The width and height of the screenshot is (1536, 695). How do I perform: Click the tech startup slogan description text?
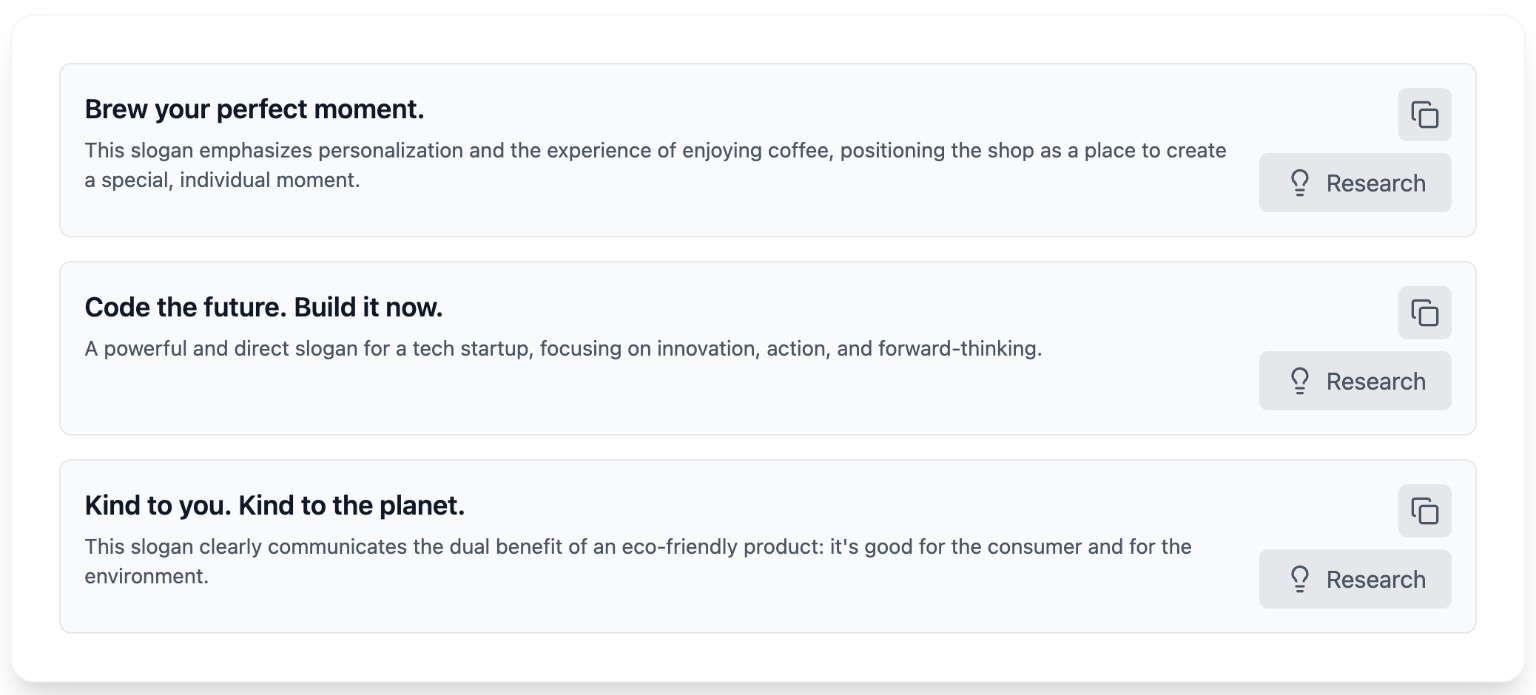(x=564, y=350)
